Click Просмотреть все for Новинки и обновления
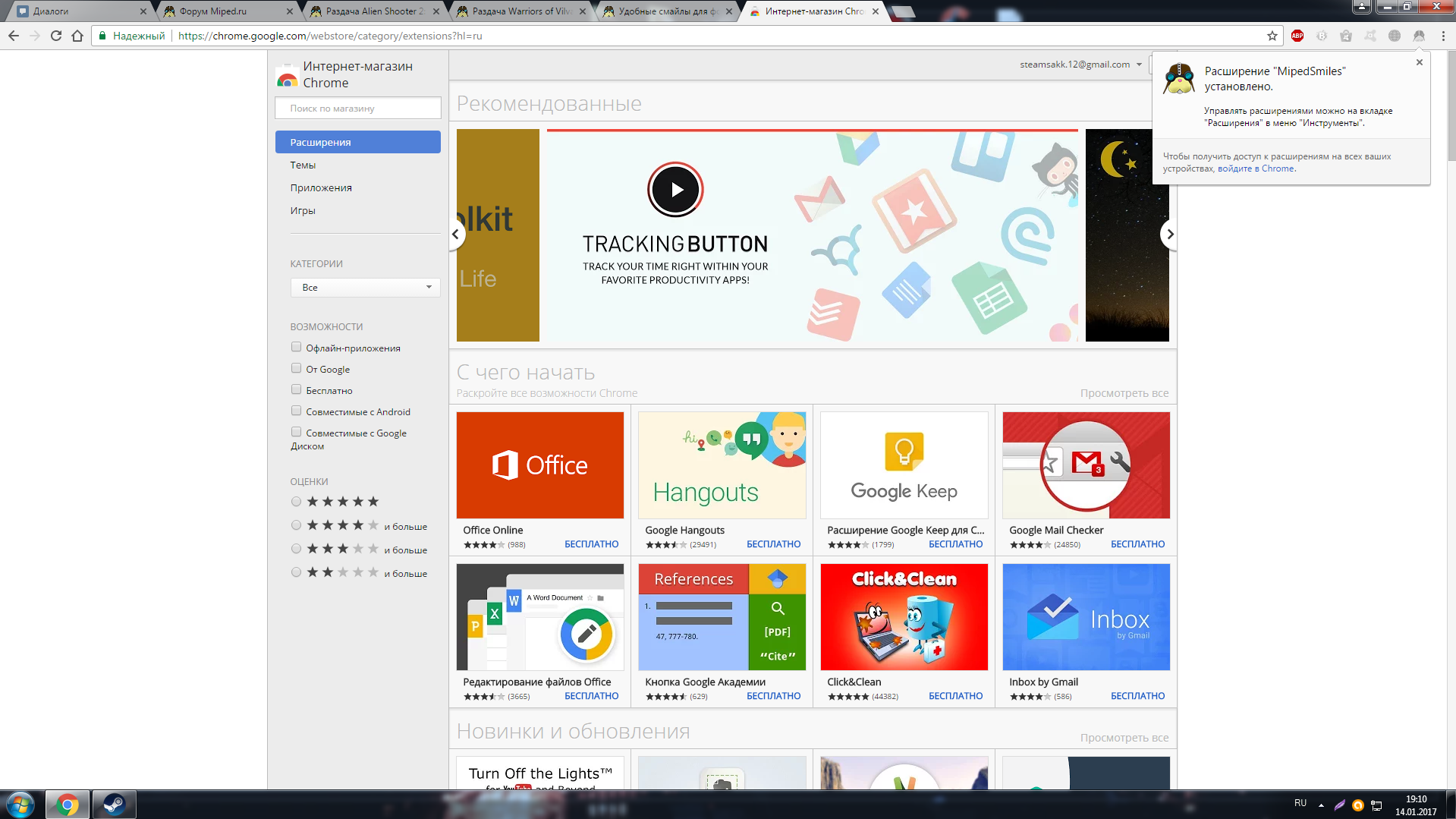This screenshot has width=1456, height=819. point(1124,738)
